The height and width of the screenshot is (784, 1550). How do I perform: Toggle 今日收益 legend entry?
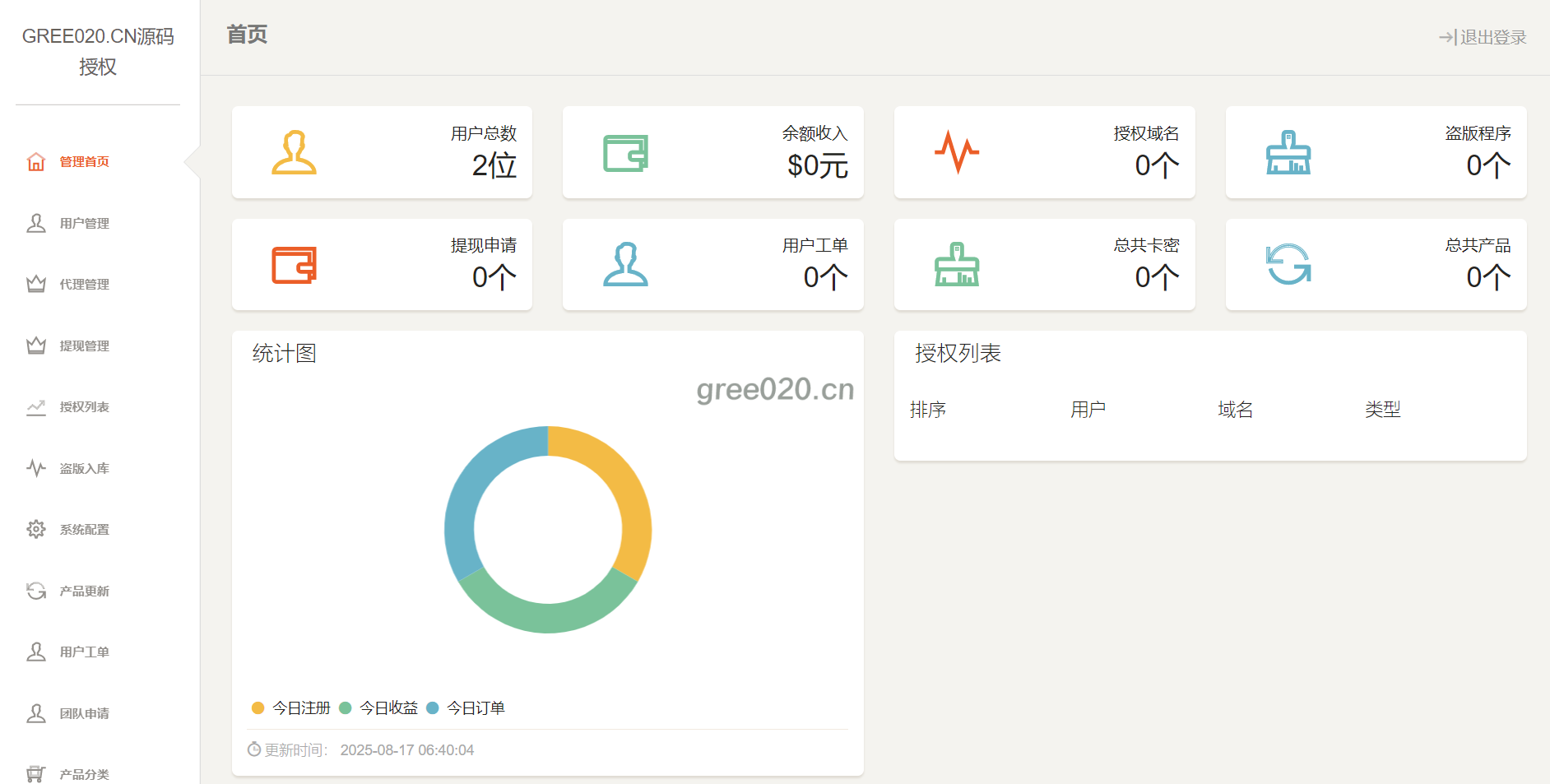(379, 708)
